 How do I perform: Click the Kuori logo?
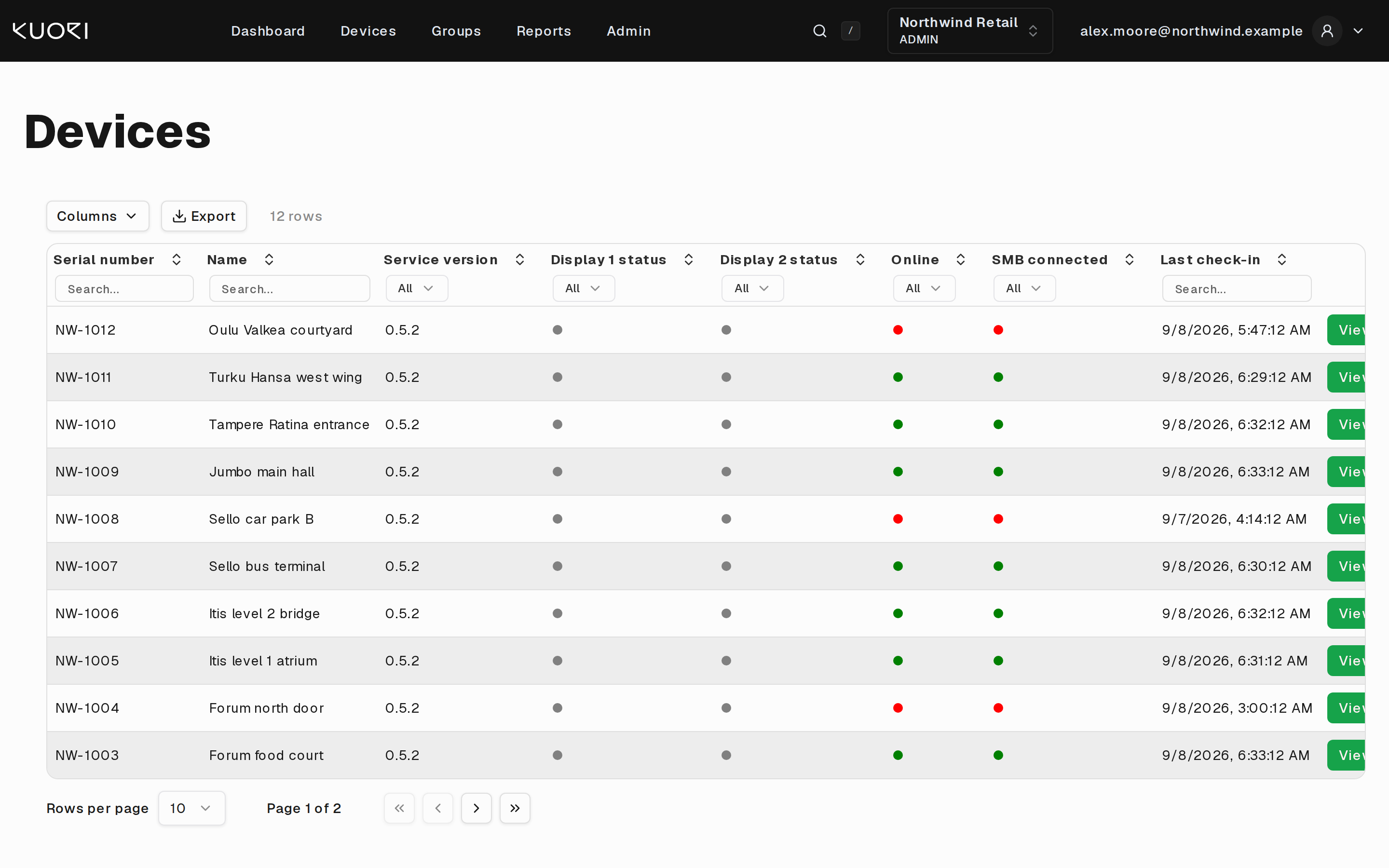click(51, 31)
